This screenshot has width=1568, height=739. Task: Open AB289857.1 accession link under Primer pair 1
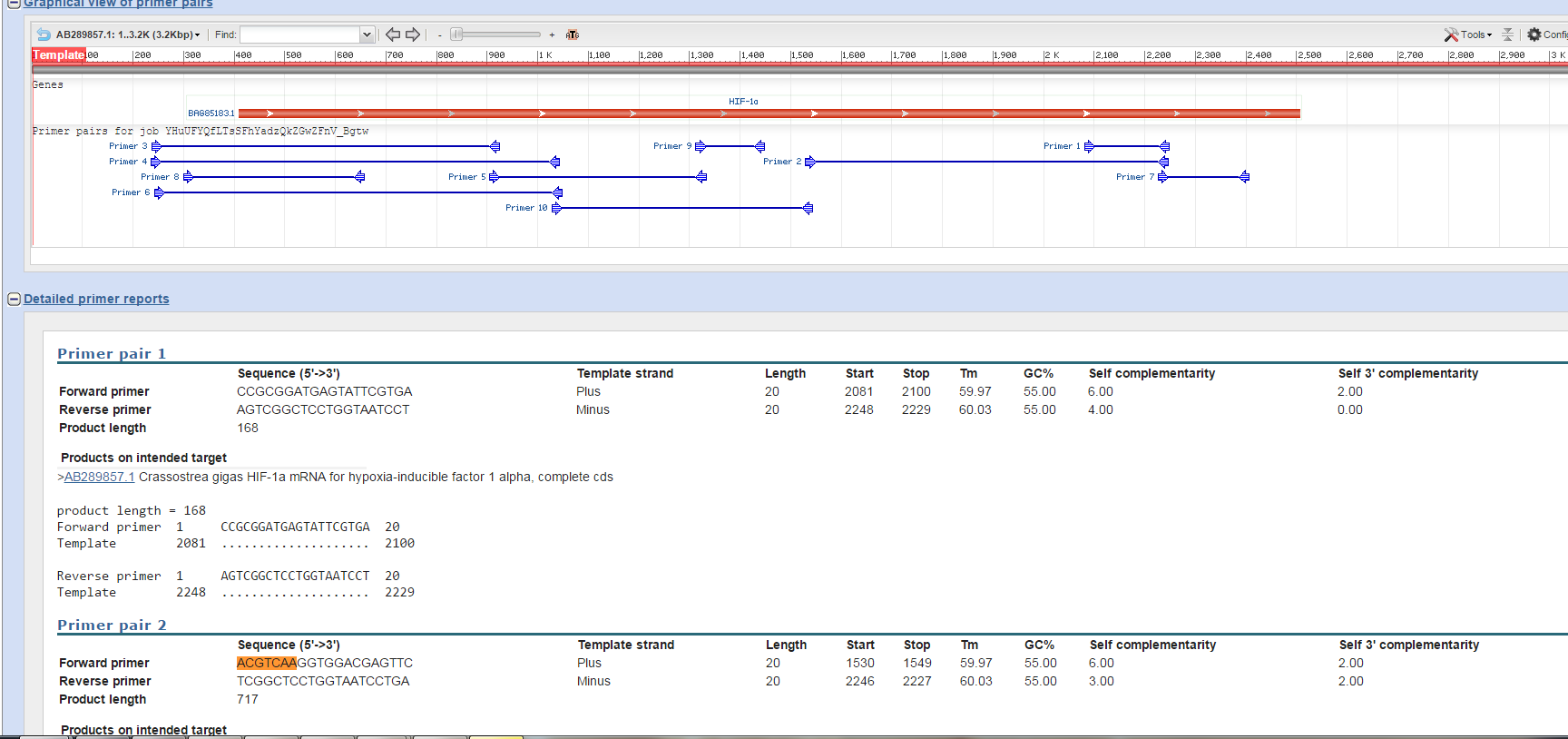pos(99,477)
